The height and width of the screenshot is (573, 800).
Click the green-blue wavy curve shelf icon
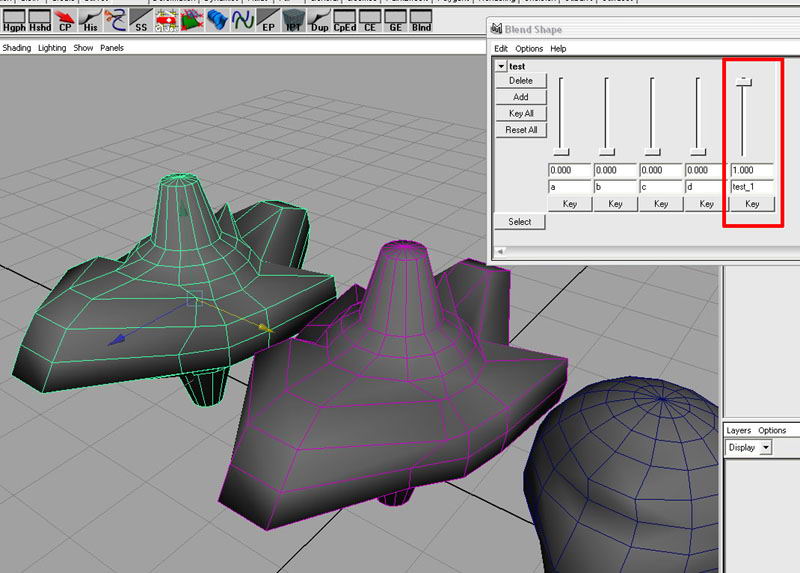(x=243, y=20)
